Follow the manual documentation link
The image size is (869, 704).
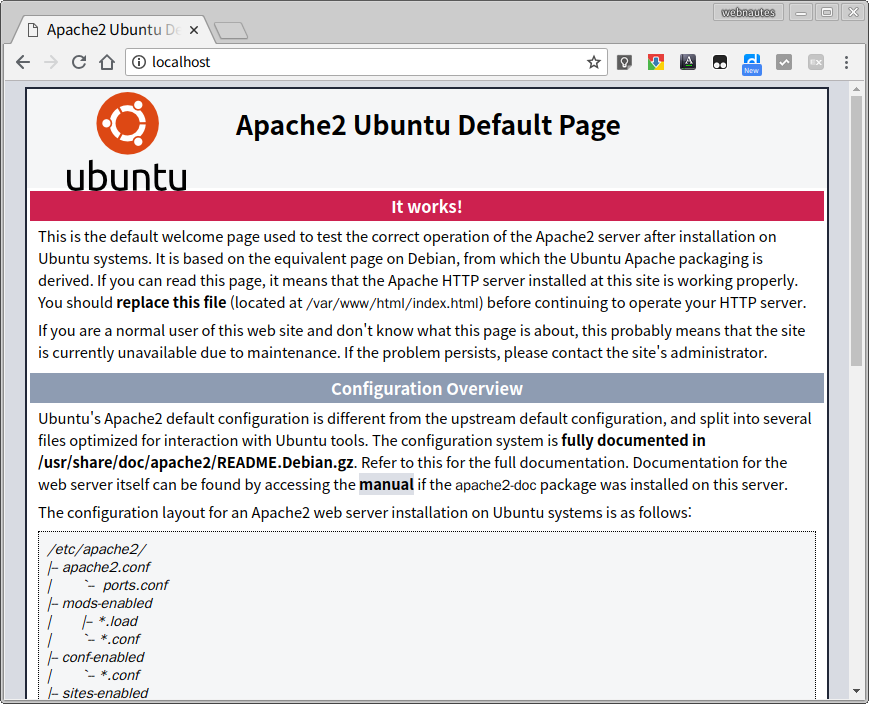(386, 484)
